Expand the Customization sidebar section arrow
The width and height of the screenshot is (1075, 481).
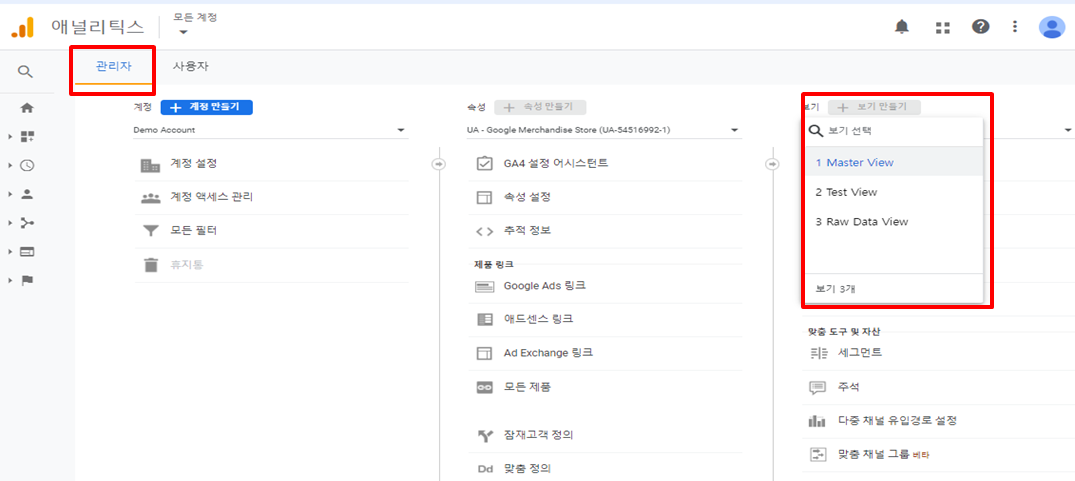click(10, 137)
